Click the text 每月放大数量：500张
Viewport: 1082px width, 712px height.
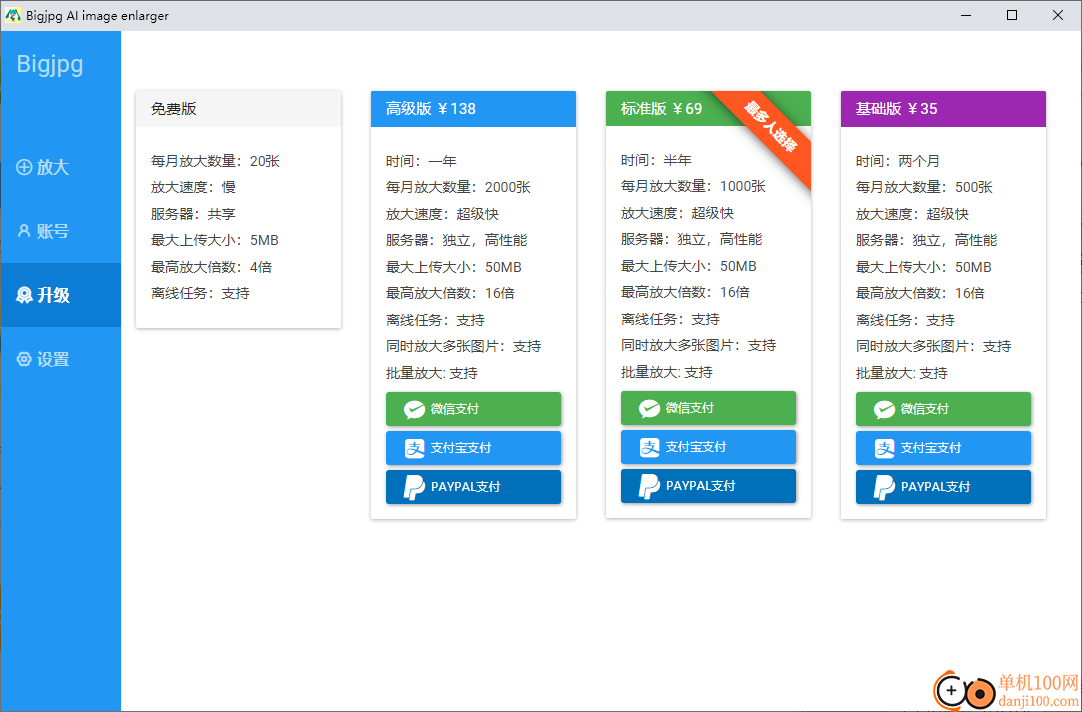tap(925, 188)
